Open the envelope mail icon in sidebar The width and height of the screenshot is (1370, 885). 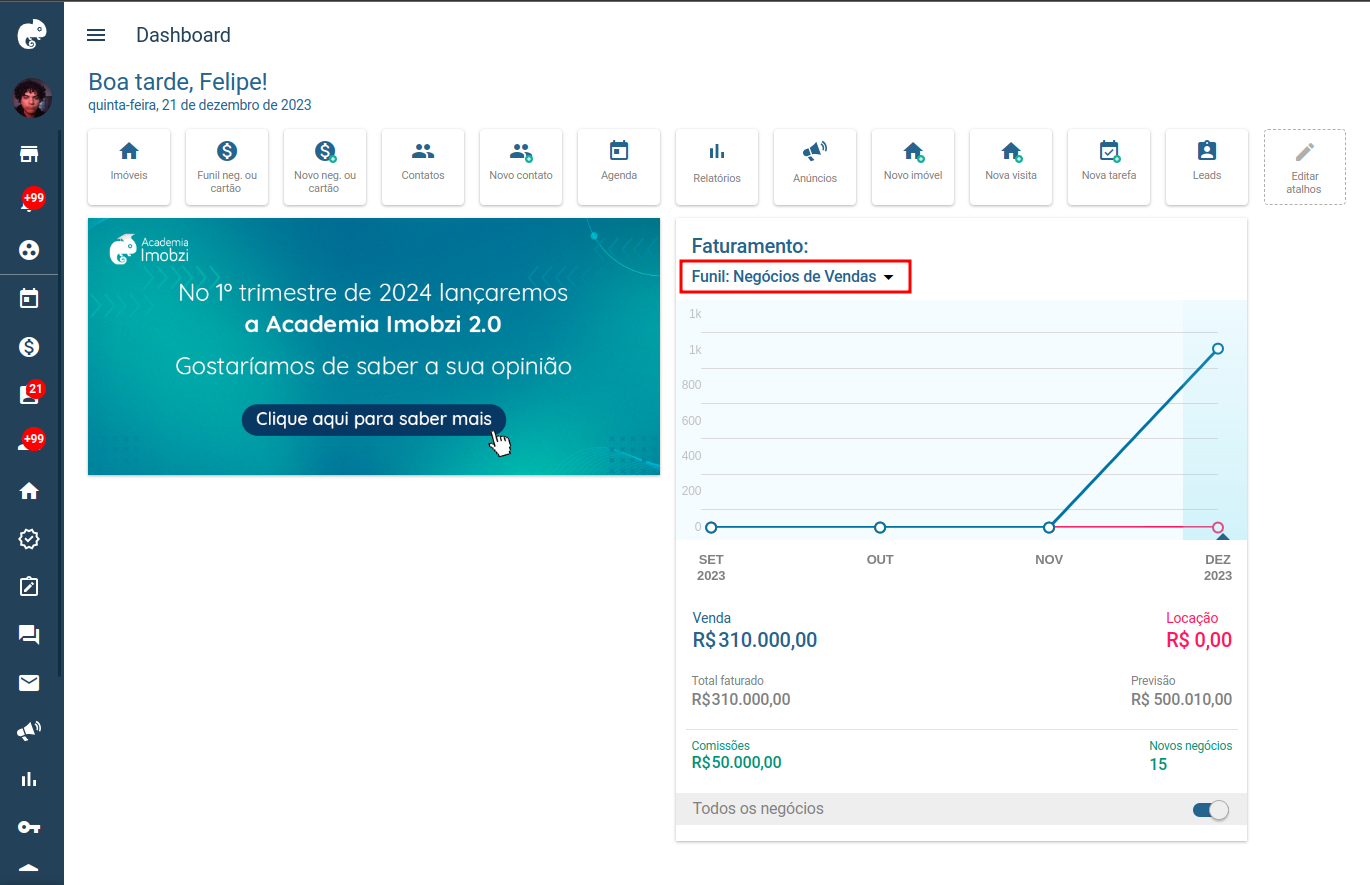29,683
